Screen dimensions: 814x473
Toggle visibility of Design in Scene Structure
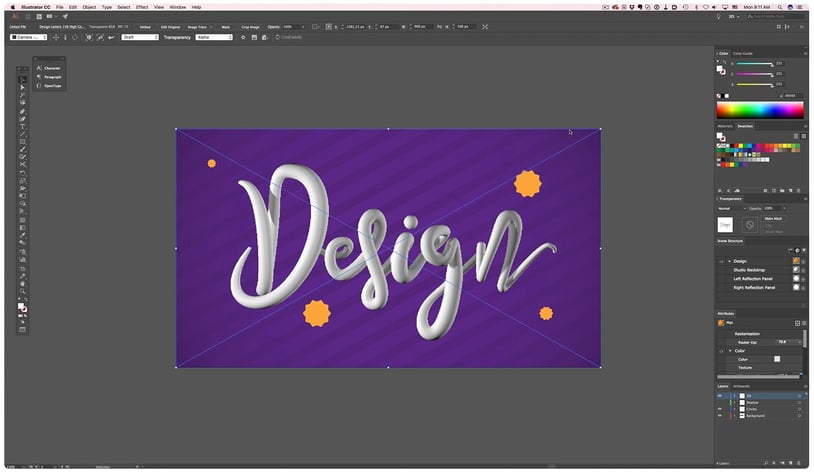click(x=720, y=261)
